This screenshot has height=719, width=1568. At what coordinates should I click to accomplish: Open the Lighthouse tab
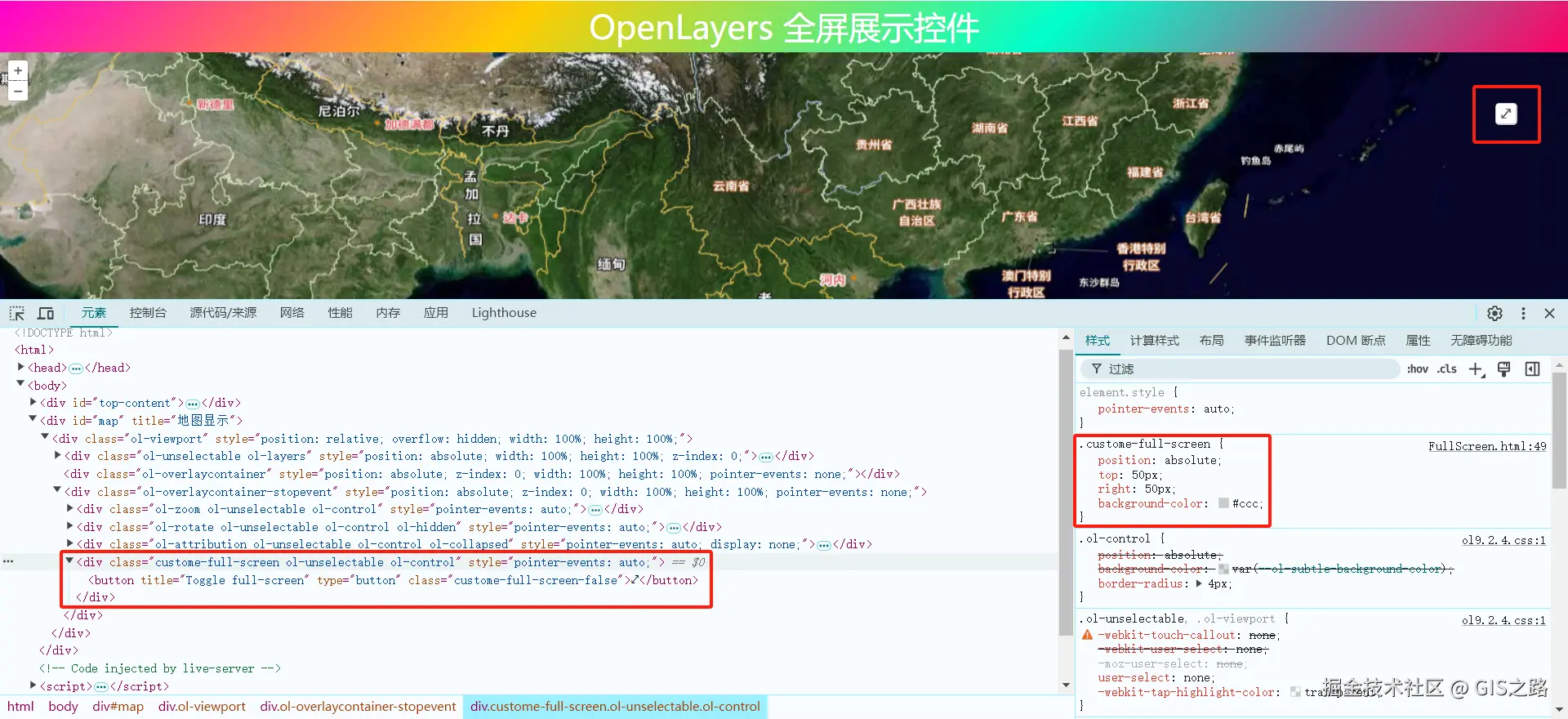tap(504, 313)
